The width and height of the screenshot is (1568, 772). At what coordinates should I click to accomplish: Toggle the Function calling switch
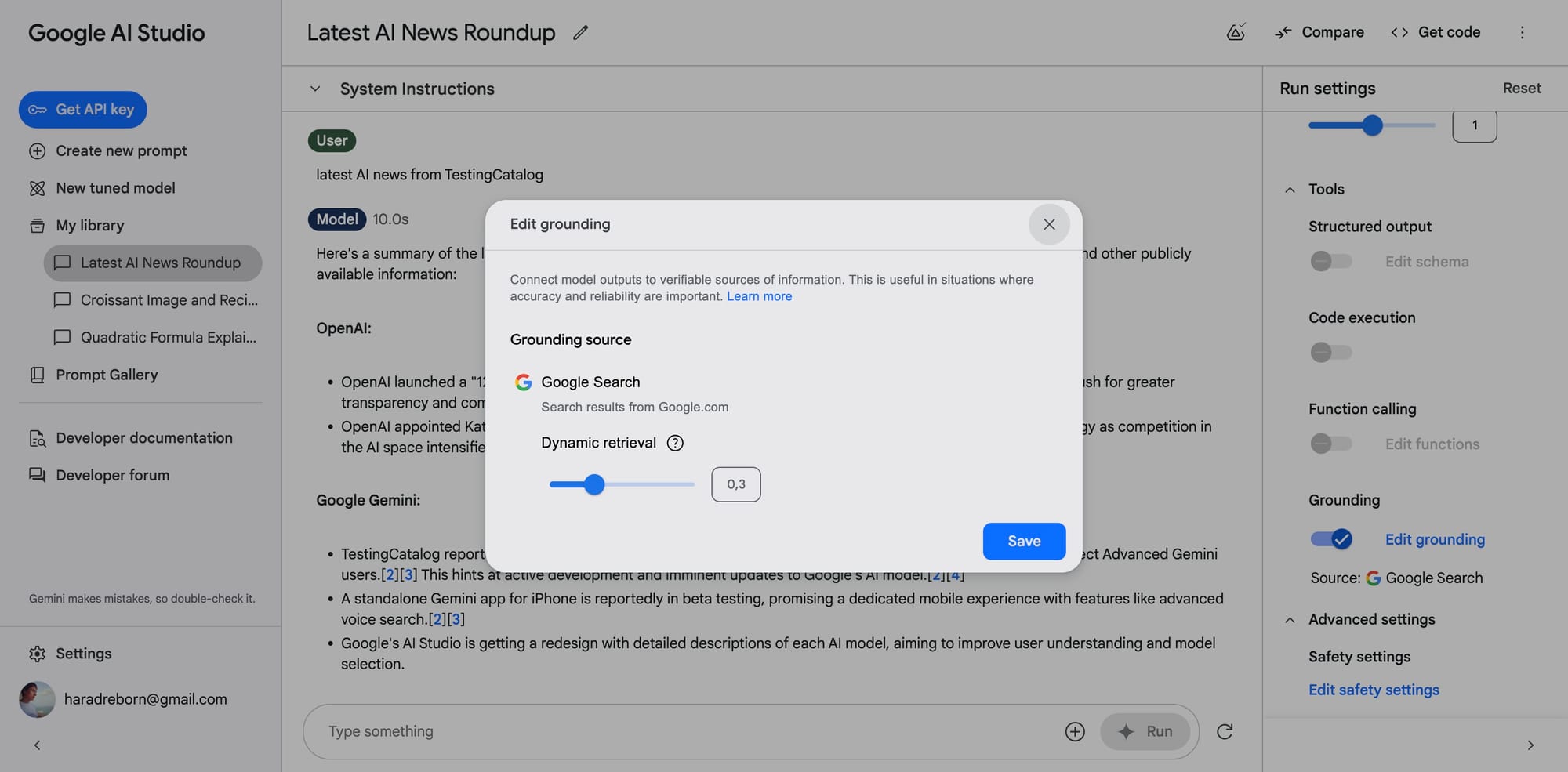pos(1331,444)
